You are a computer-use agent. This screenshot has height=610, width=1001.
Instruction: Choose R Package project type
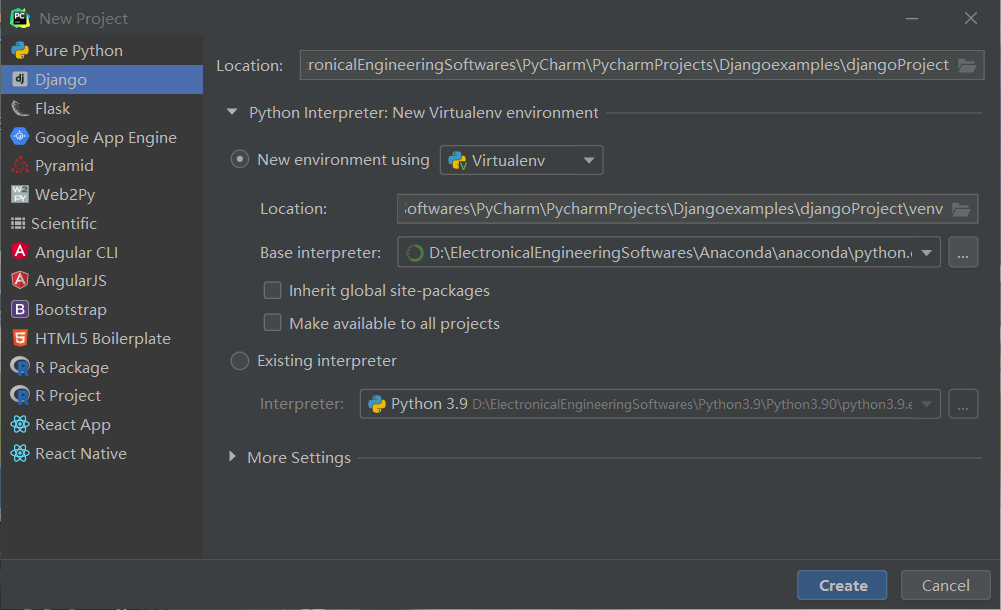tap(102, 367)
